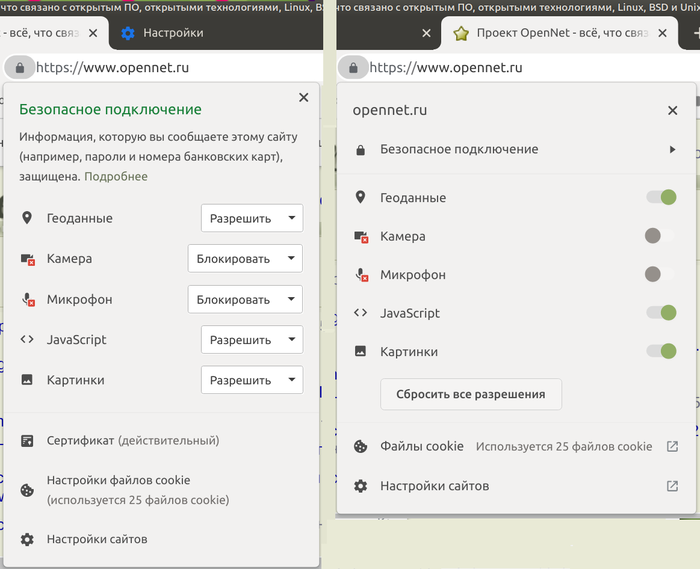The image size is (700, 569).
Task: Click 'Сбросить все разрешения' button
Action: click(471, 394)
